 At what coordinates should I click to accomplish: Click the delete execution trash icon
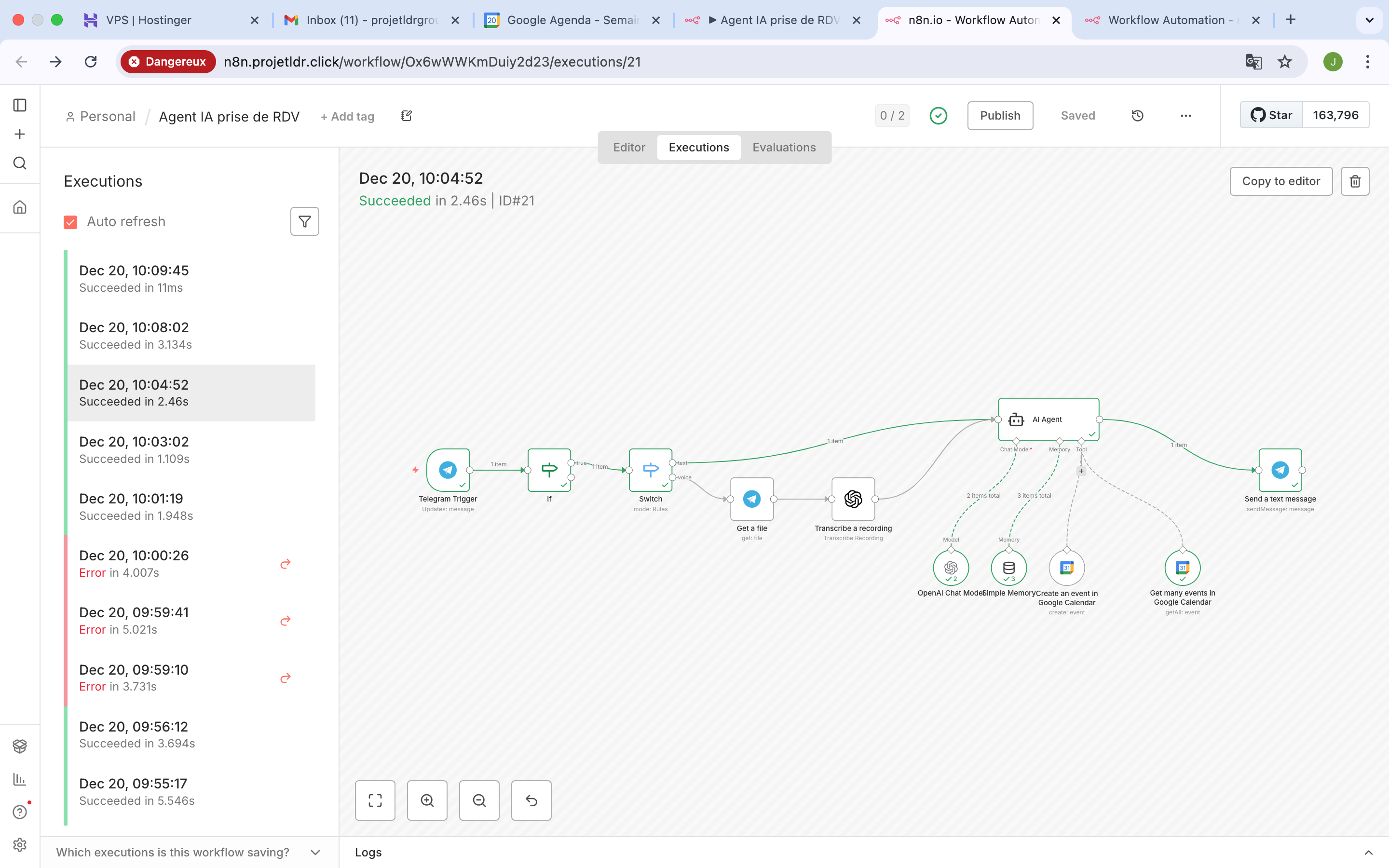click(1355, 181)
